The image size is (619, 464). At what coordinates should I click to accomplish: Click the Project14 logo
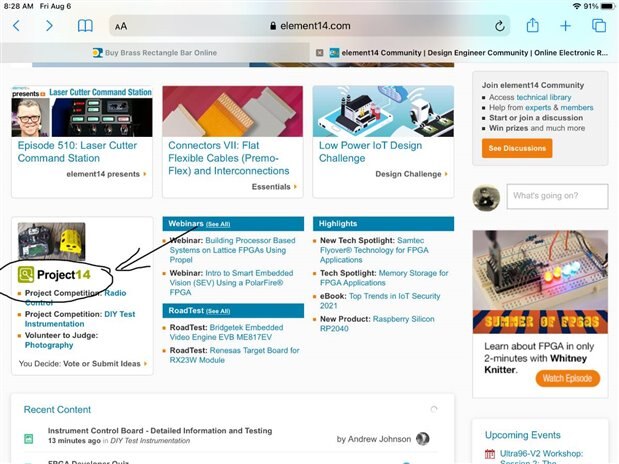pyautogui.click(x=54, y=275)
